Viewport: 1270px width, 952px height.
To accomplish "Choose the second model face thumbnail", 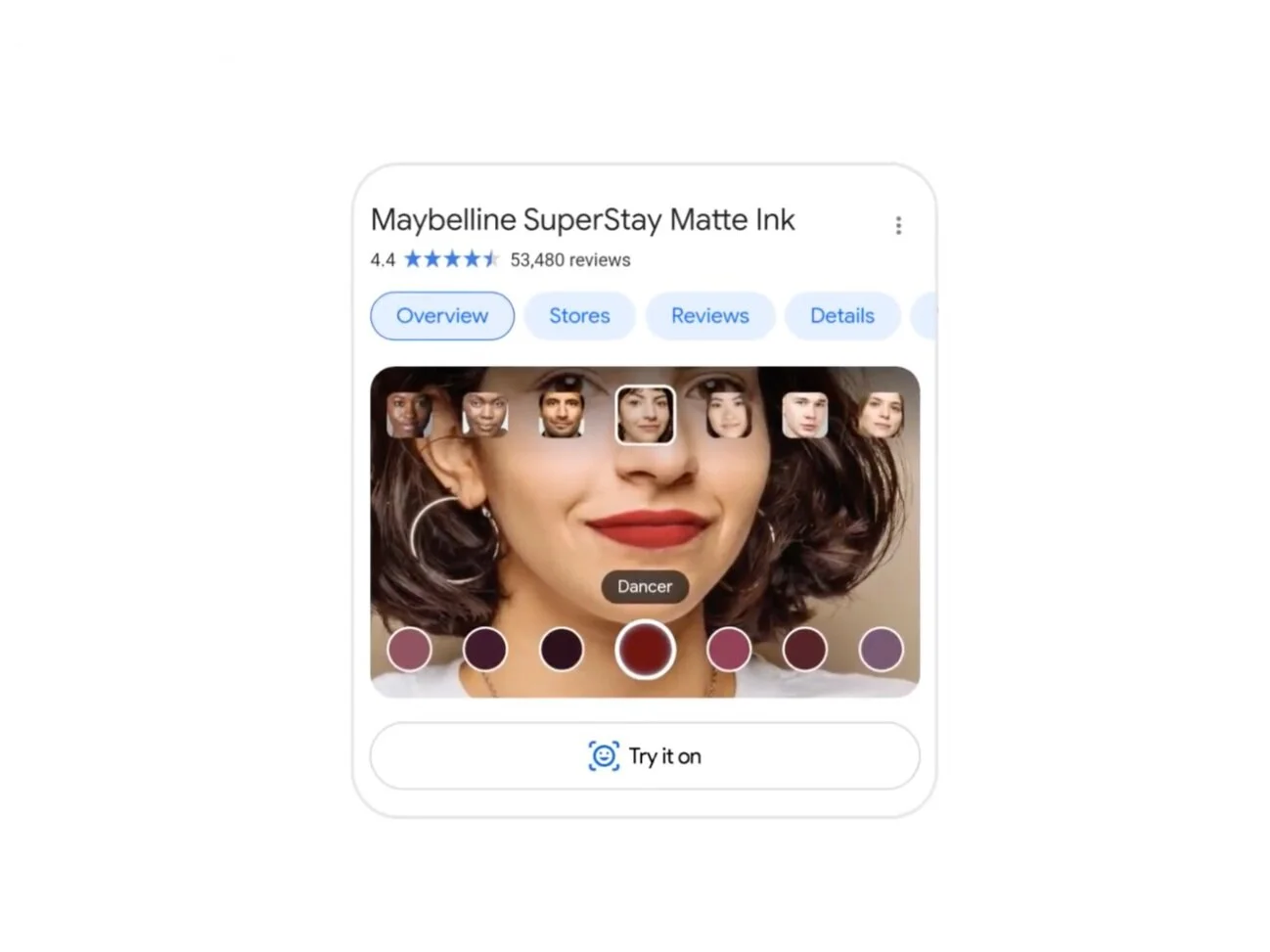I will (485, 414).
